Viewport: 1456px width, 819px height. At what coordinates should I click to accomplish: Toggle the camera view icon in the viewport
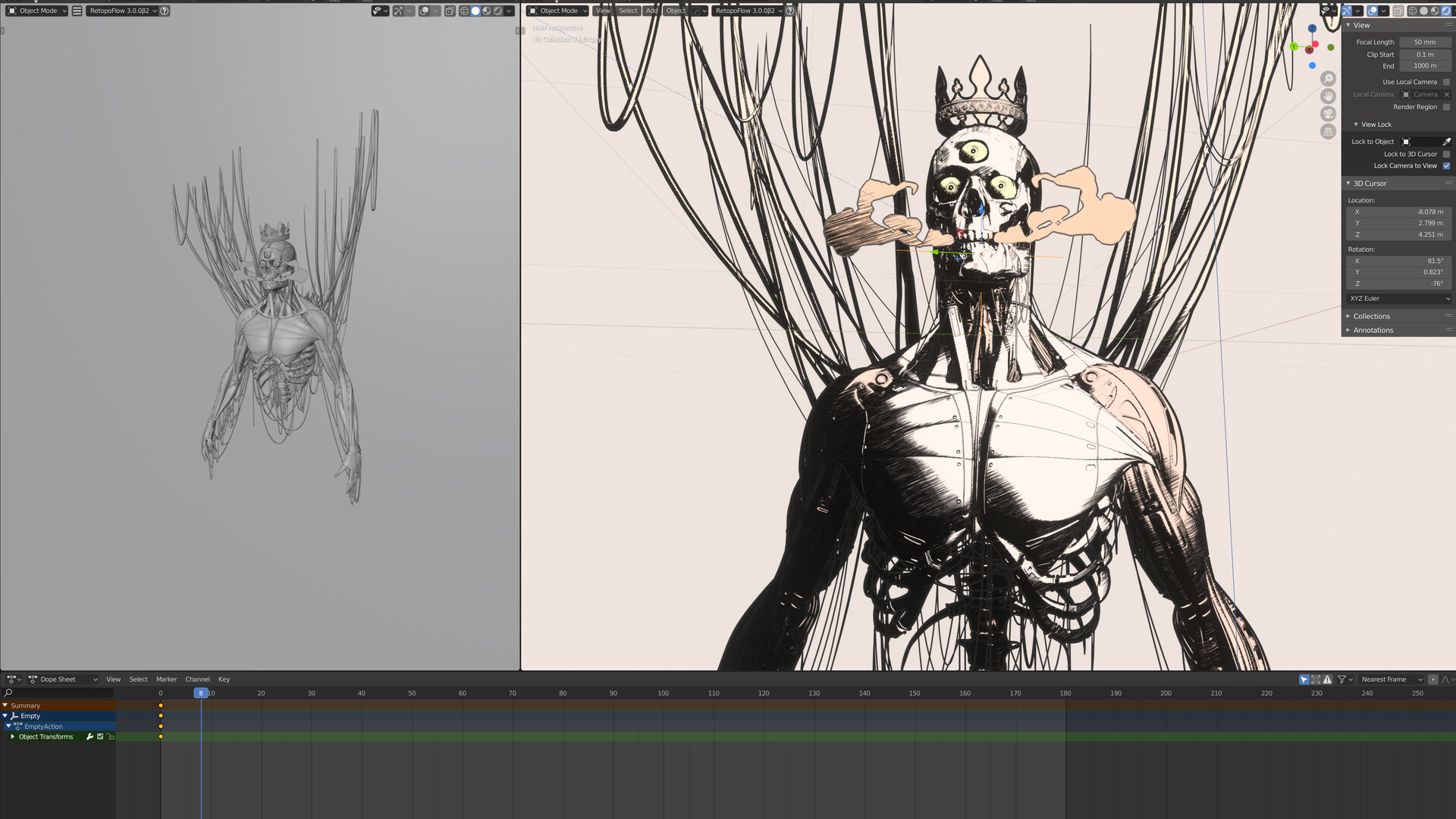(1328, 114)
